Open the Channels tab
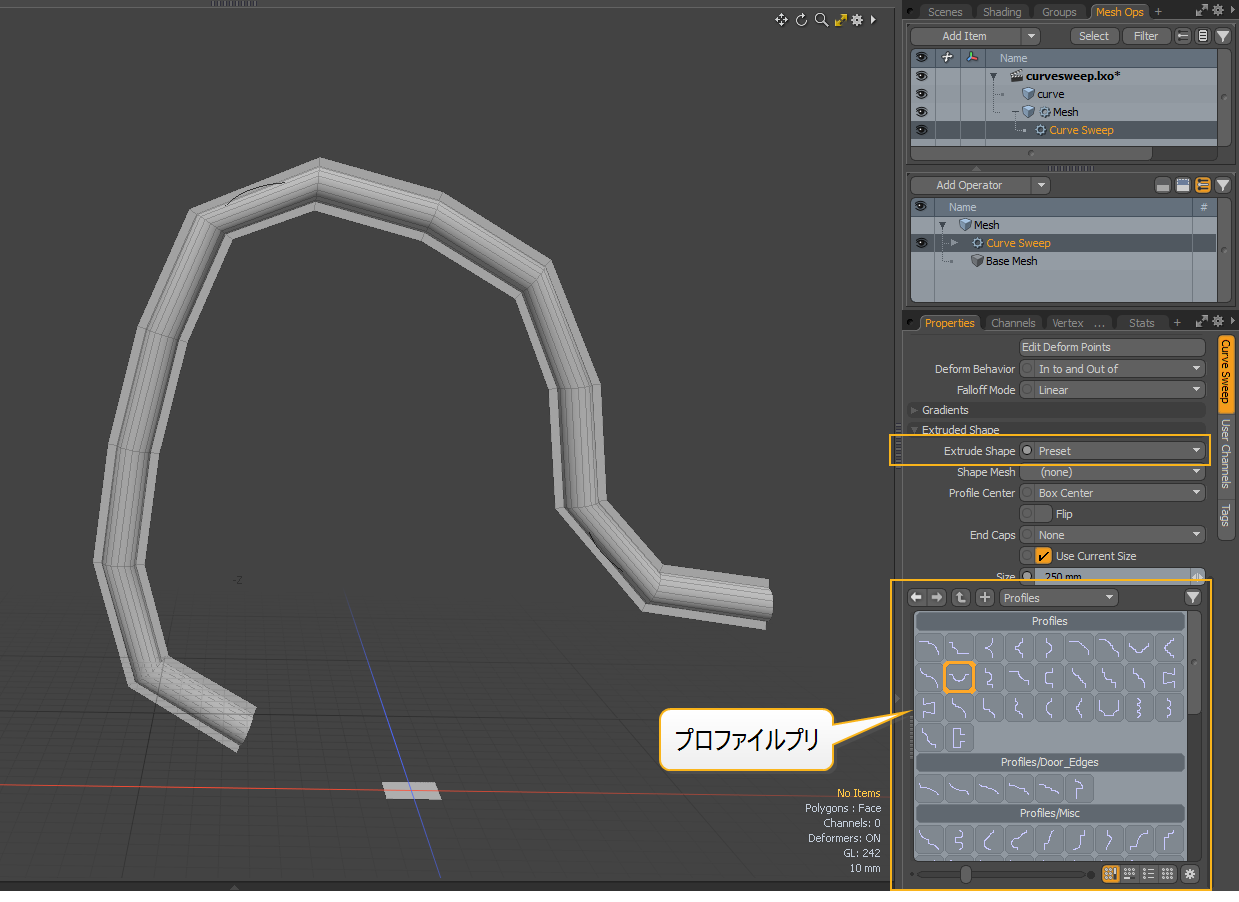1239x902 pixels. tap(1012, 323)
